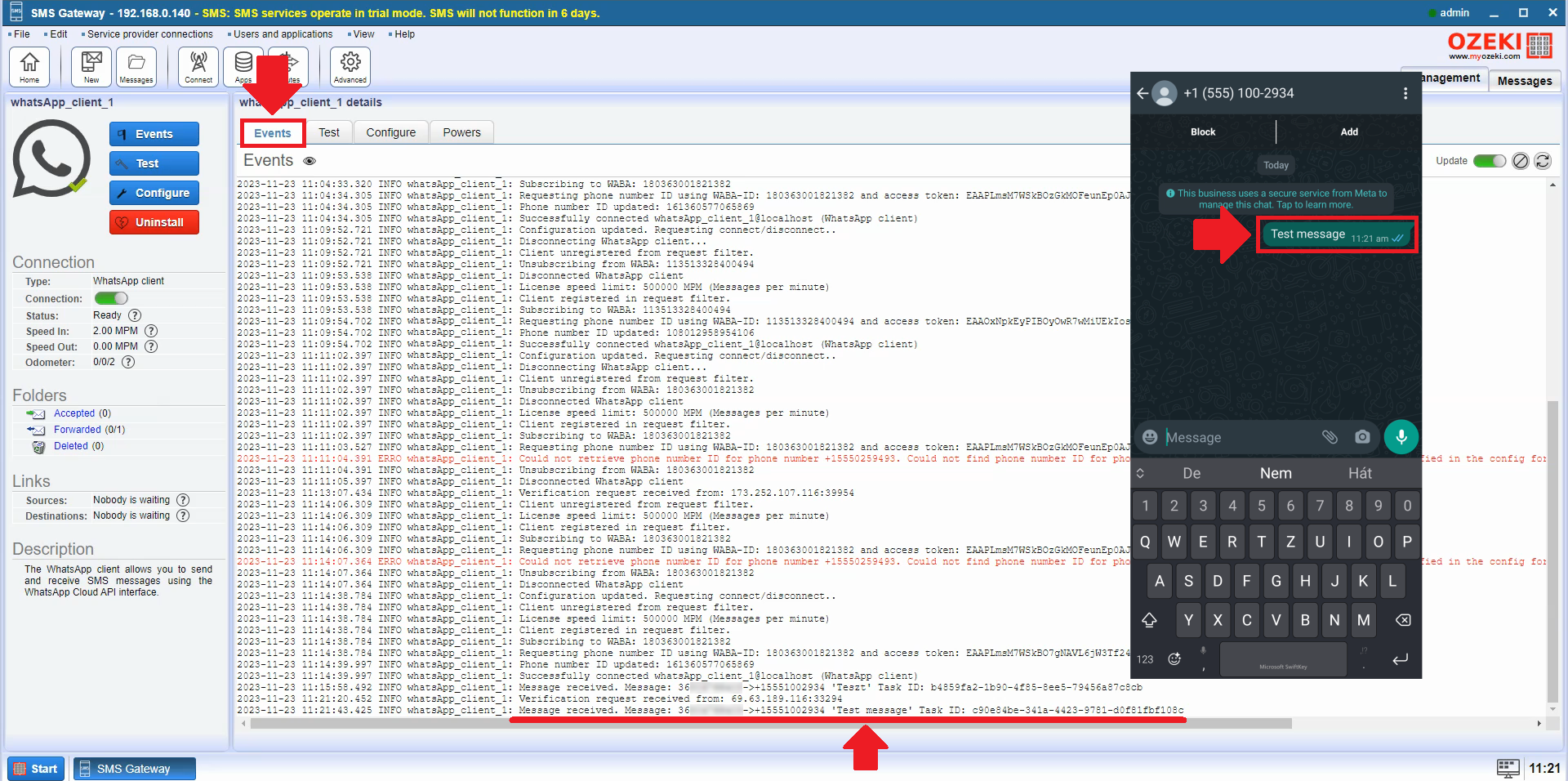Click help icon next to Odometer
This screenshot has width=1568, height=781.
[128, 362]
